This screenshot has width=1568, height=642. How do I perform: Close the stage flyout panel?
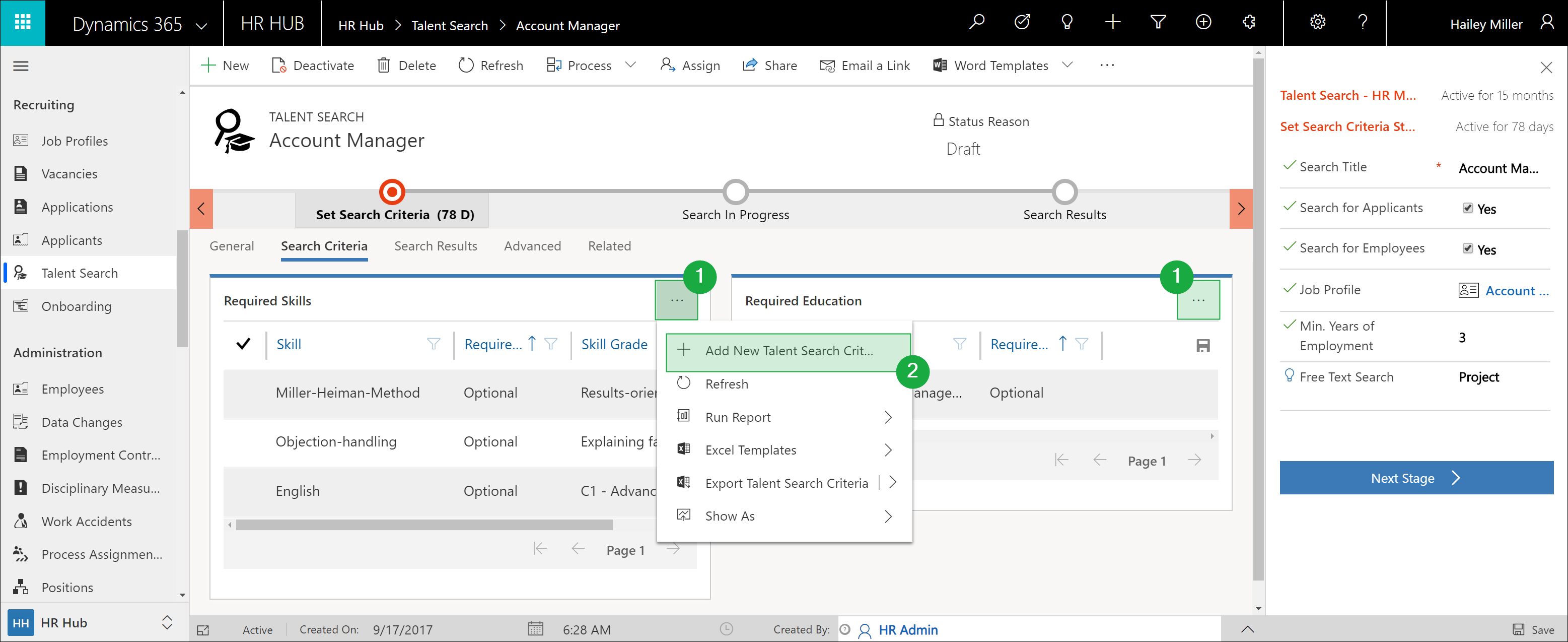(x=1545, y=68)
